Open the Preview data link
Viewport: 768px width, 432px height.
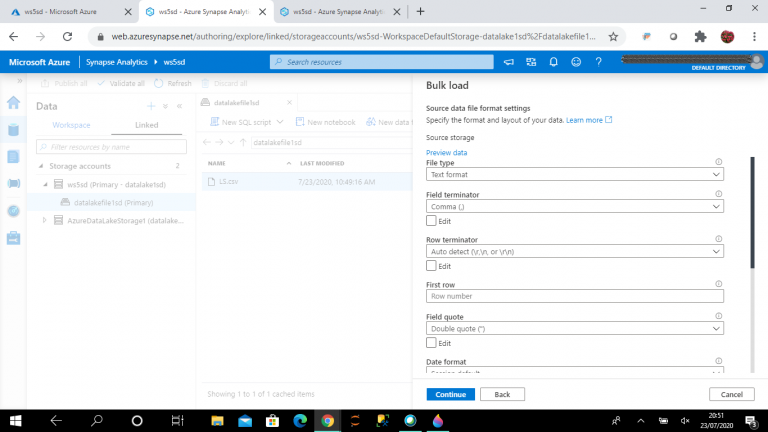446,152
